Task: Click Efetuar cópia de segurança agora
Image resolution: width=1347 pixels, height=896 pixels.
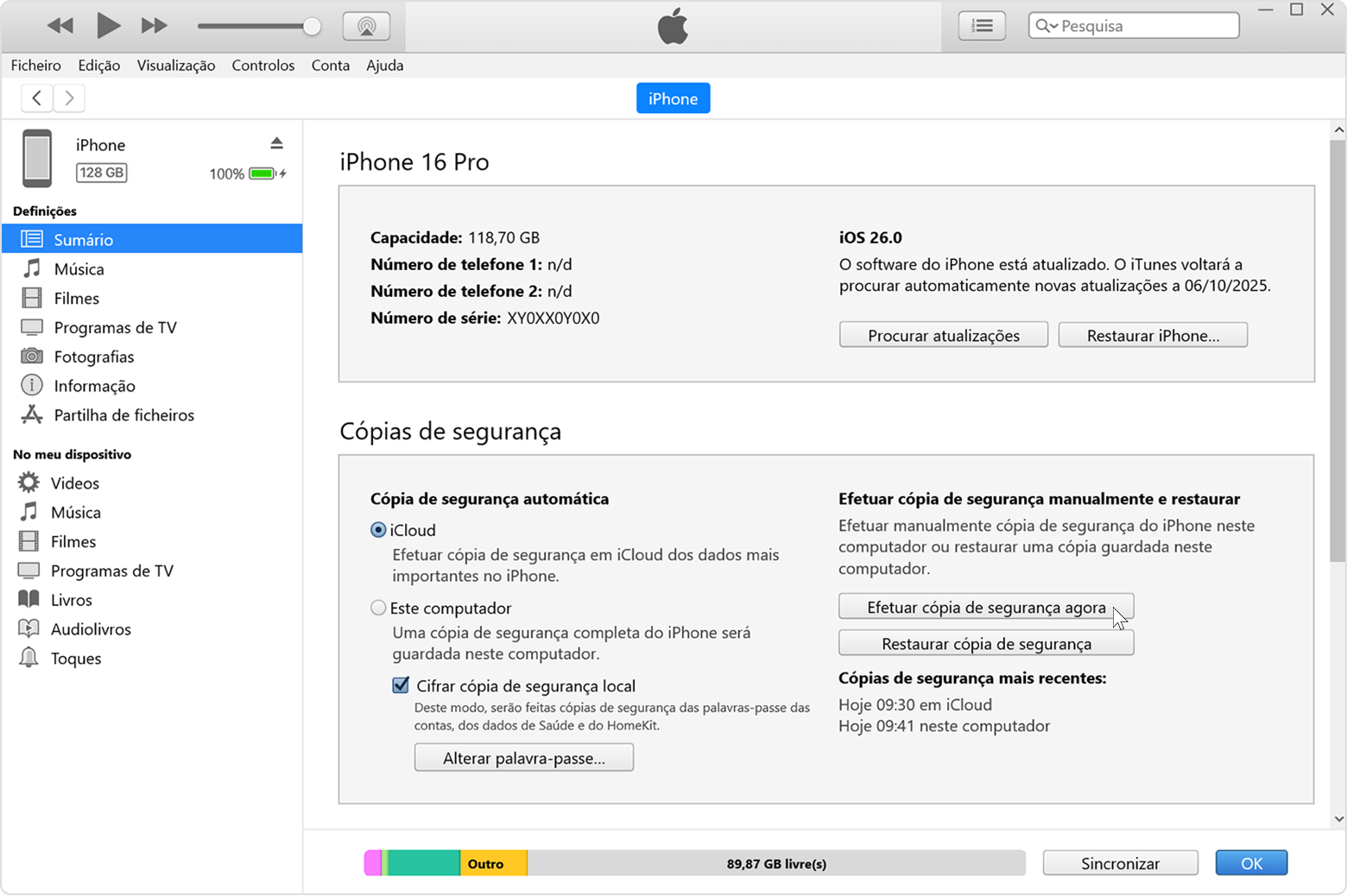Action: tap(985, 606)
